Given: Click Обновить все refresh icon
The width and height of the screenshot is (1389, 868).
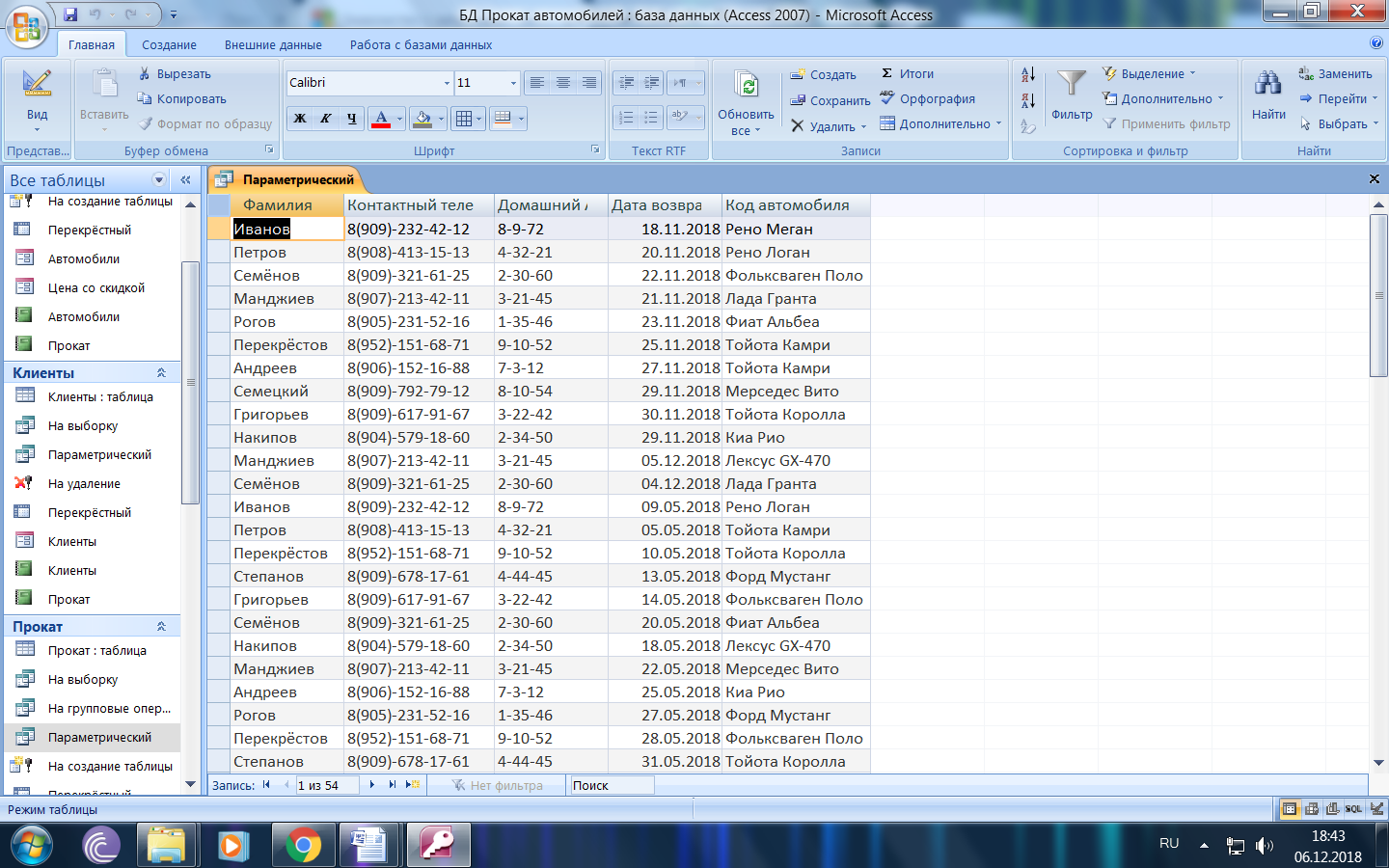Looking at the screenshot, I should [x=747, y=86].
